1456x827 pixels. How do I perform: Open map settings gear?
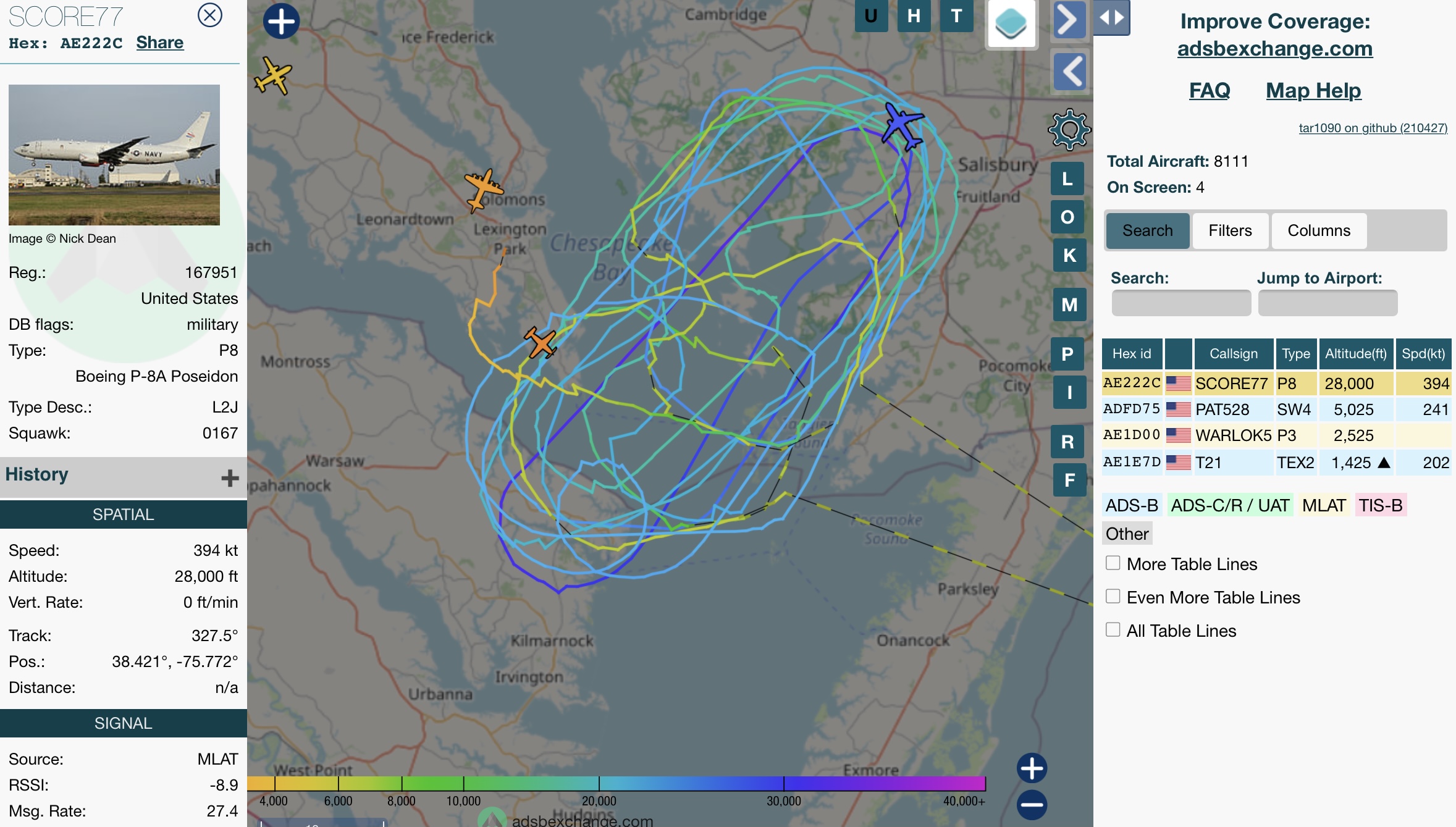point(1069,130)
